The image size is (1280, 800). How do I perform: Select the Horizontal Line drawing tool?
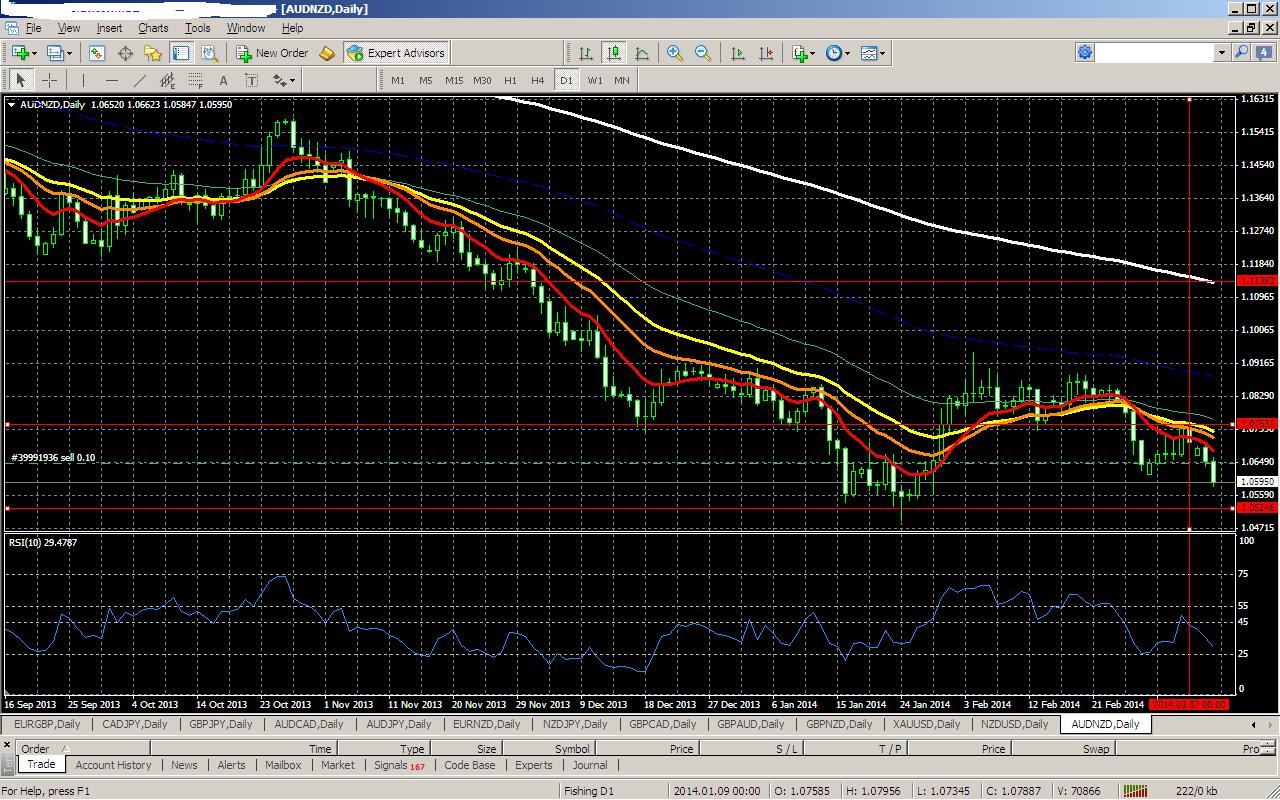112,80
